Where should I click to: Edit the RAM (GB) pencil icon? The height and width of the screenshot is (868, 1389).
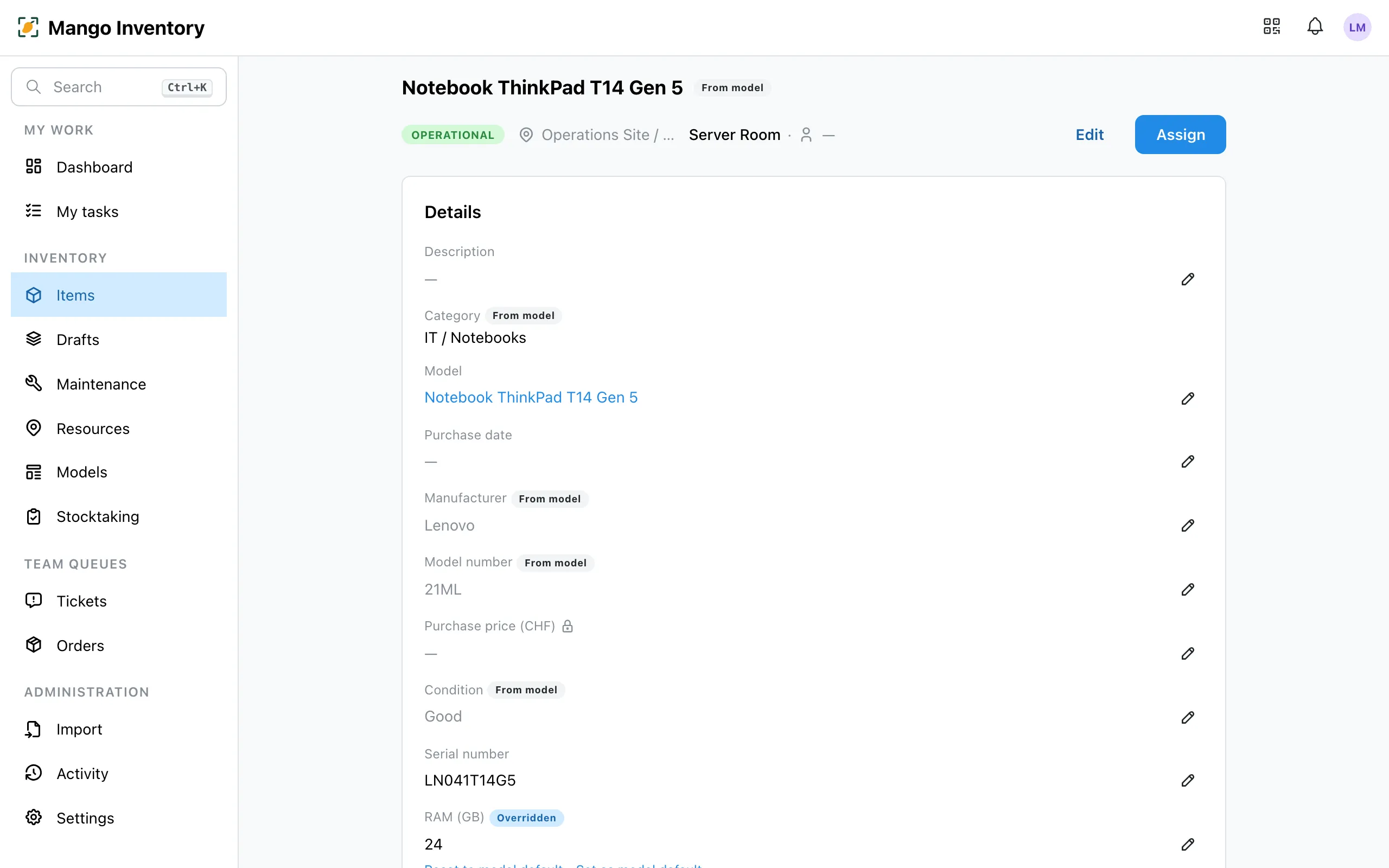tap(1188, 845)
